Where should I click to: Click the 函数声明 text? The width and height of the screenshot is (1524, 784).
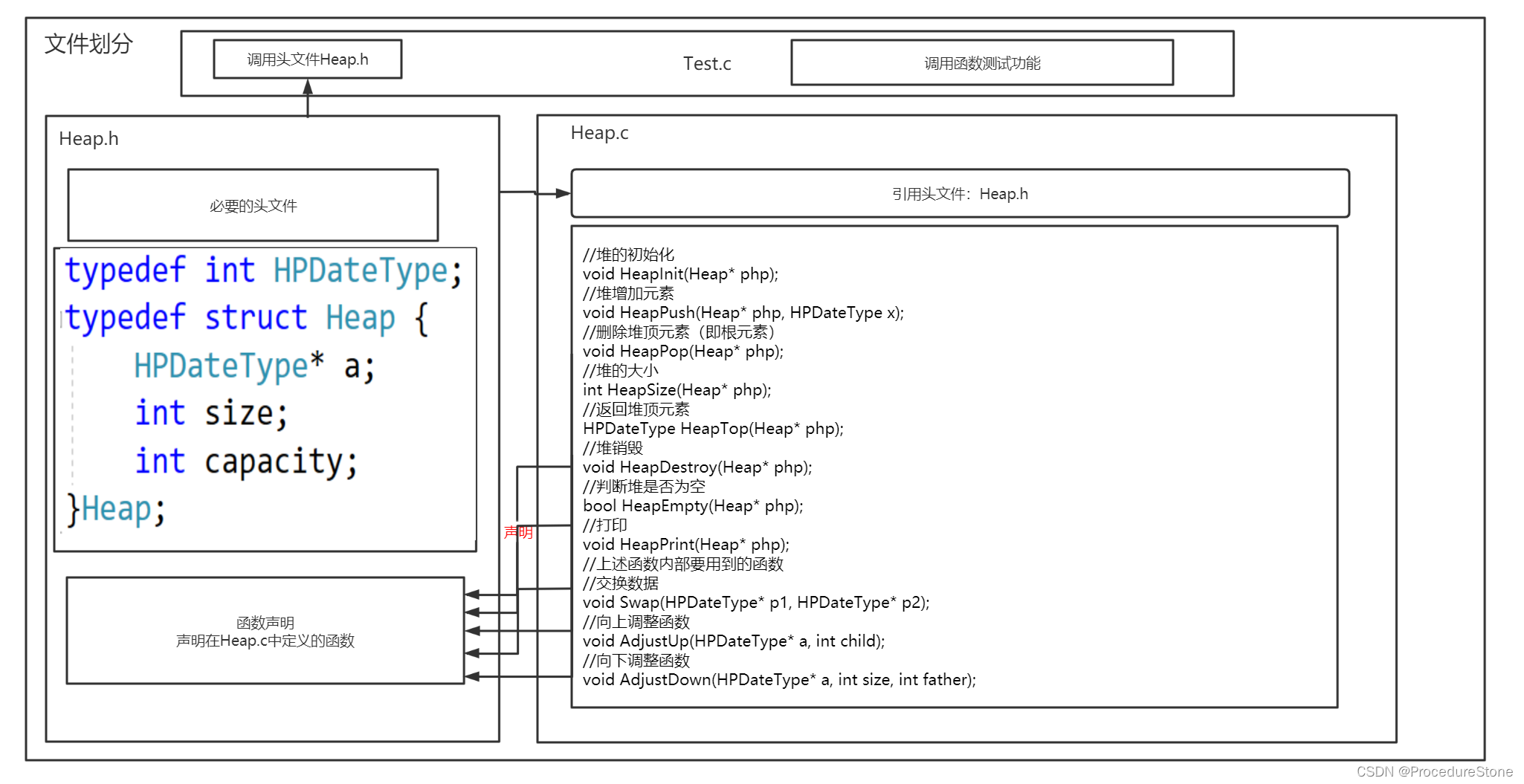(265, 623)
